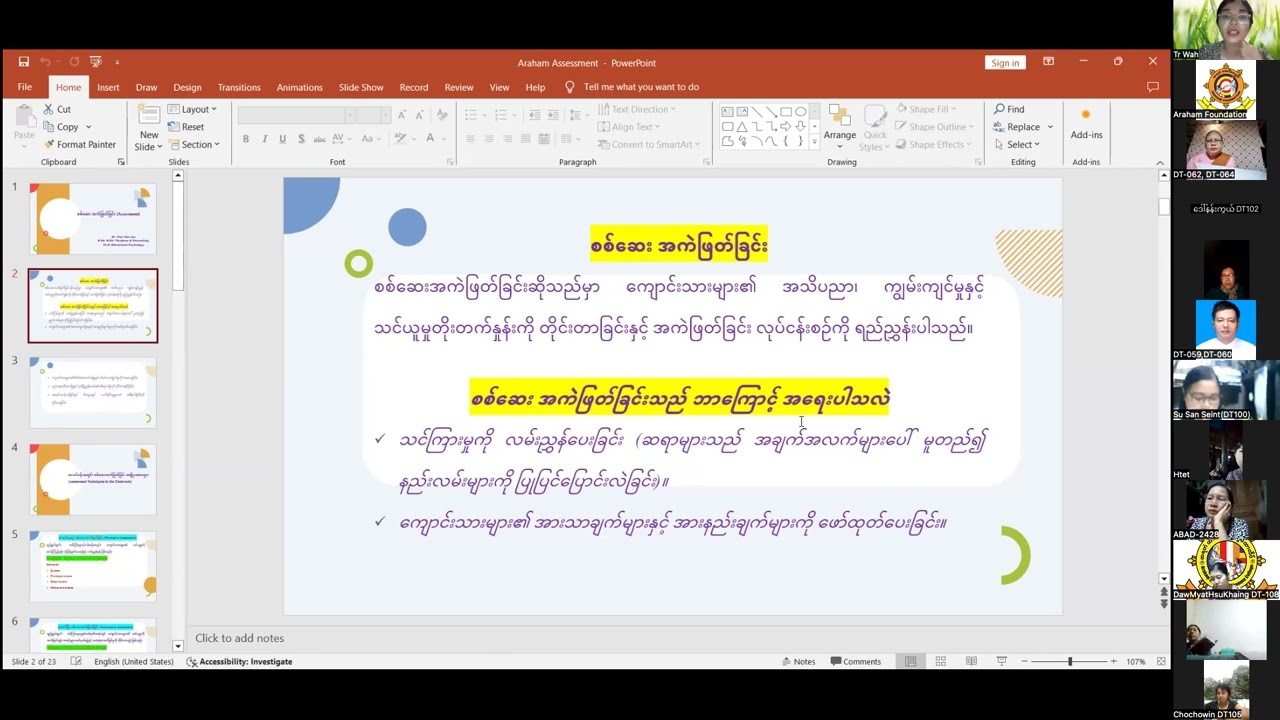The image size is (1280, 720).
Task: Toggle center text alignment
Action: pyautogui.click(x=489, y=139)
